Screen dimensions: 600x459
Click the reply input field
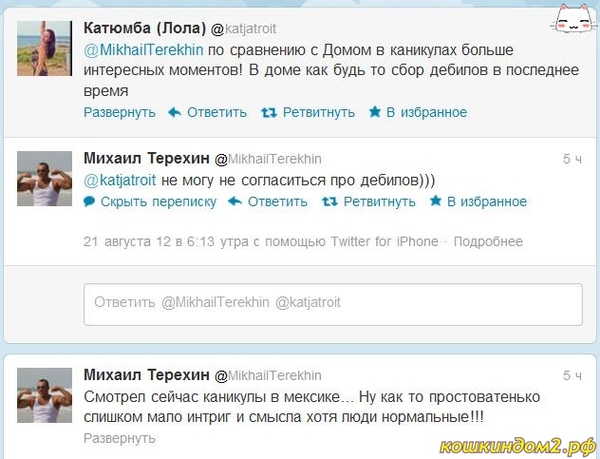pyautogui.click(x=333, y=301)
